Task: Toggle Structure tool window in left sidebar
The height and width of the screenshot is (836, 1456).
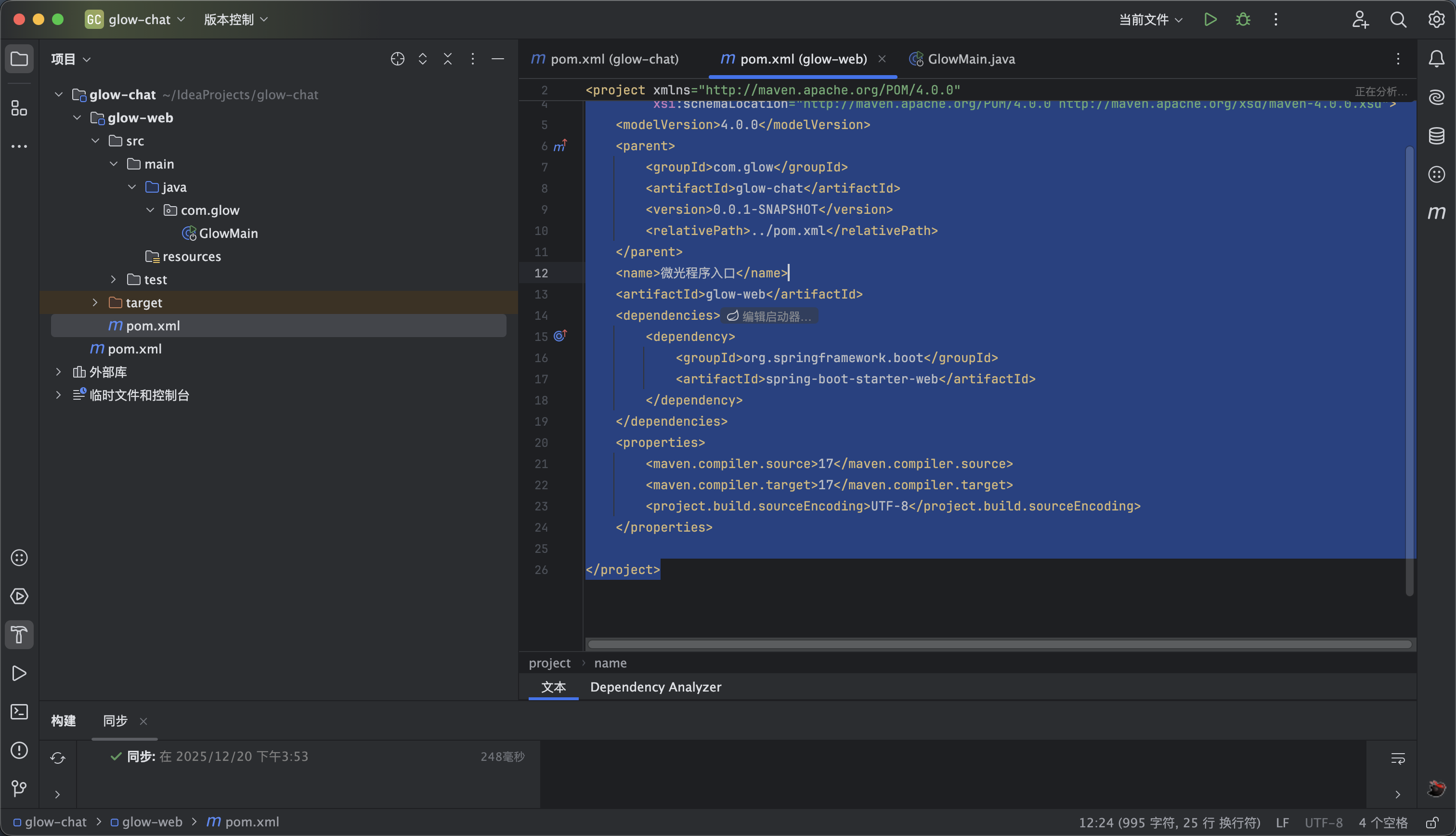Action: (19, 108)
